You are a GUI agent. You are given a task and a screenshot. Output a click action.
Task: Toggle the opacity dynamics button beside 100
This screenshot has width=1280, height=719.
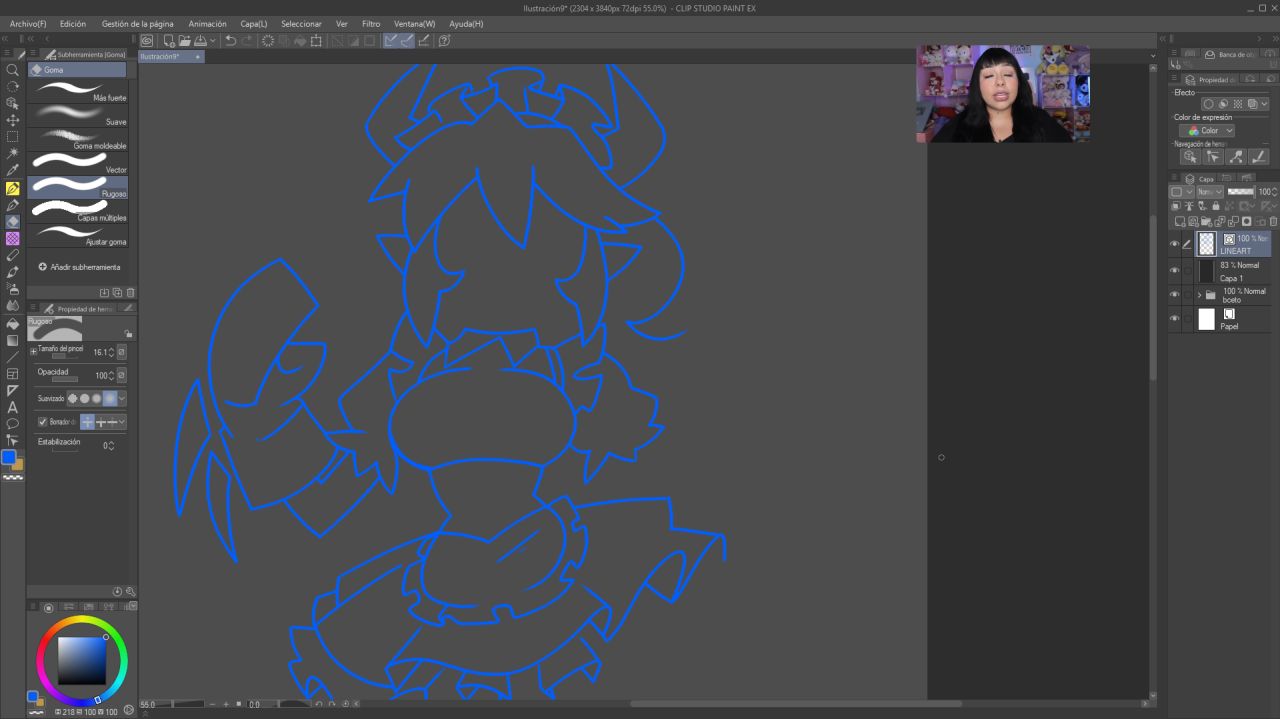pos(122,375)
